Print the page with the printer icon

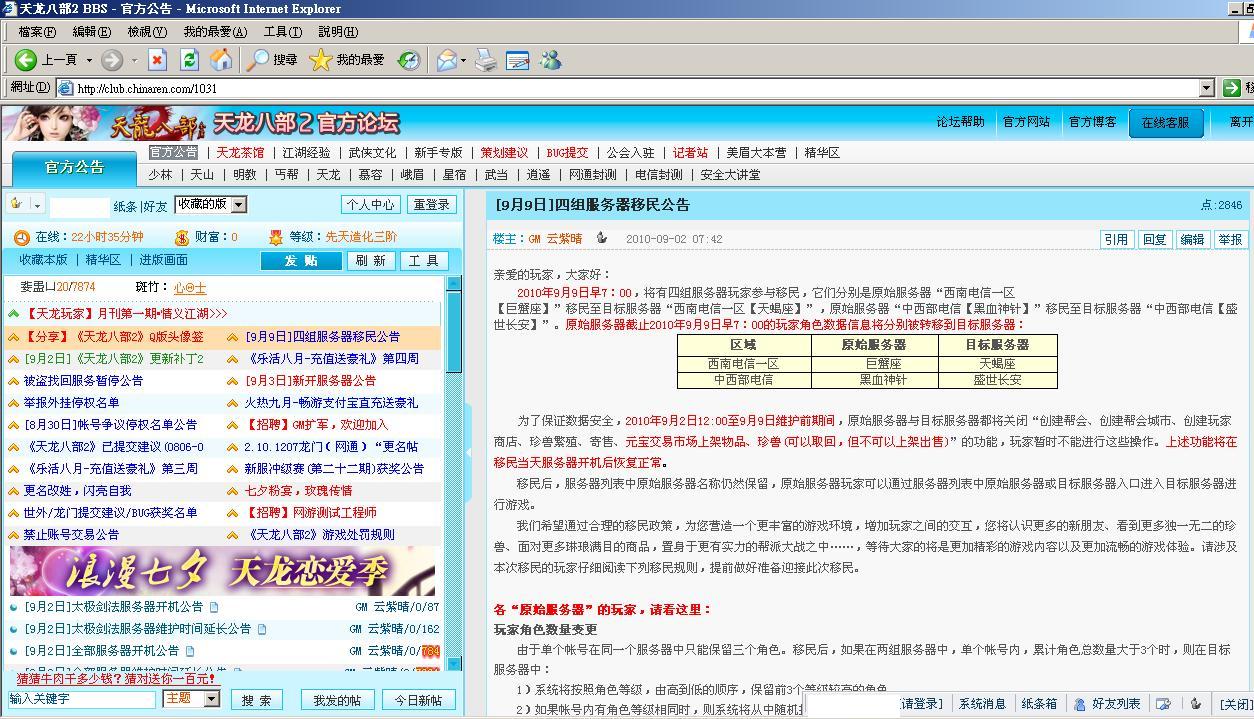486,60
